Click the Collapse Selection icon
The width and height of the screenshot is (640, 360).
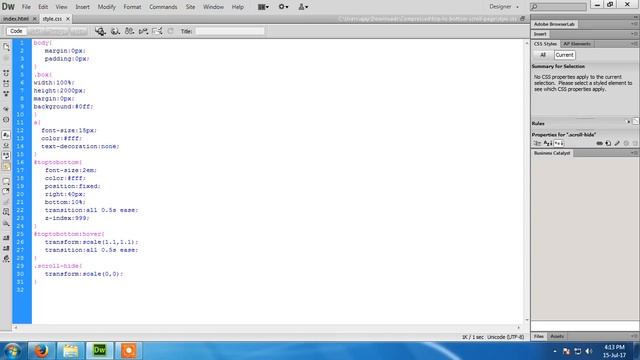tap(6, 83)
